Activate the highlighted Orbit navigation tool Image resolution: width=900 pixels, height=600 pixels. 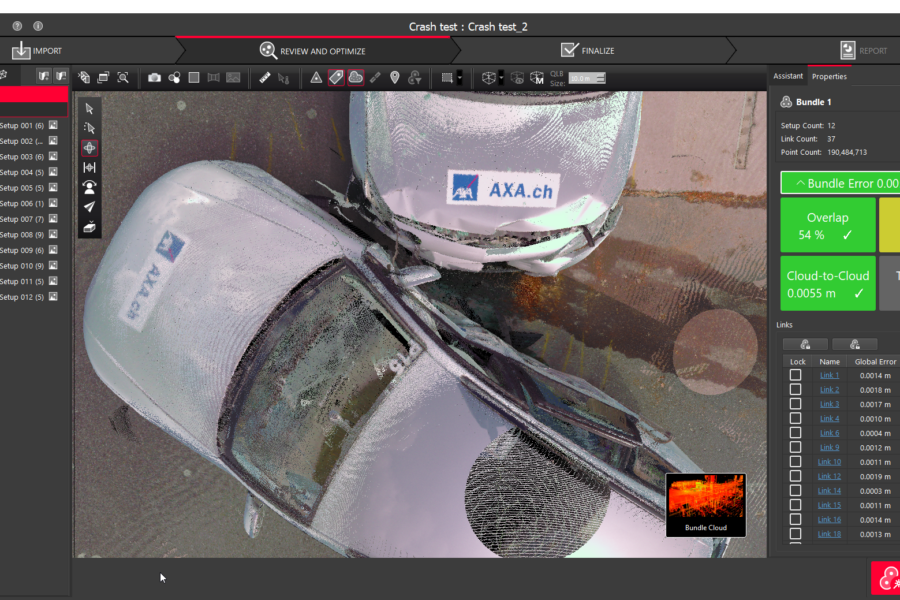[89, 148]
